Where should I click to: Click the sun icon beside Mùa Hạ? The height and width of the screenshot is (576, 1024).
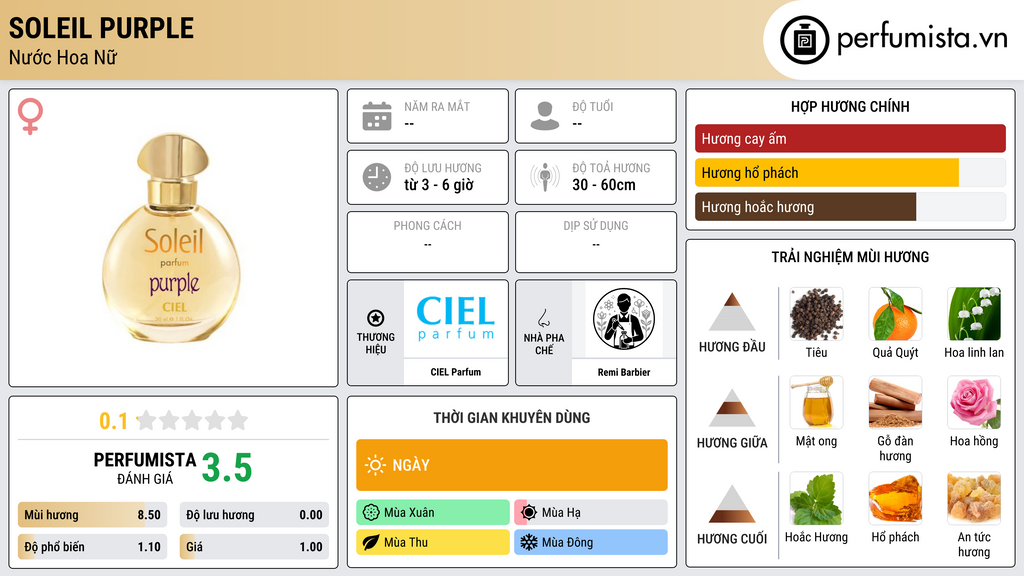click(529, 513)
